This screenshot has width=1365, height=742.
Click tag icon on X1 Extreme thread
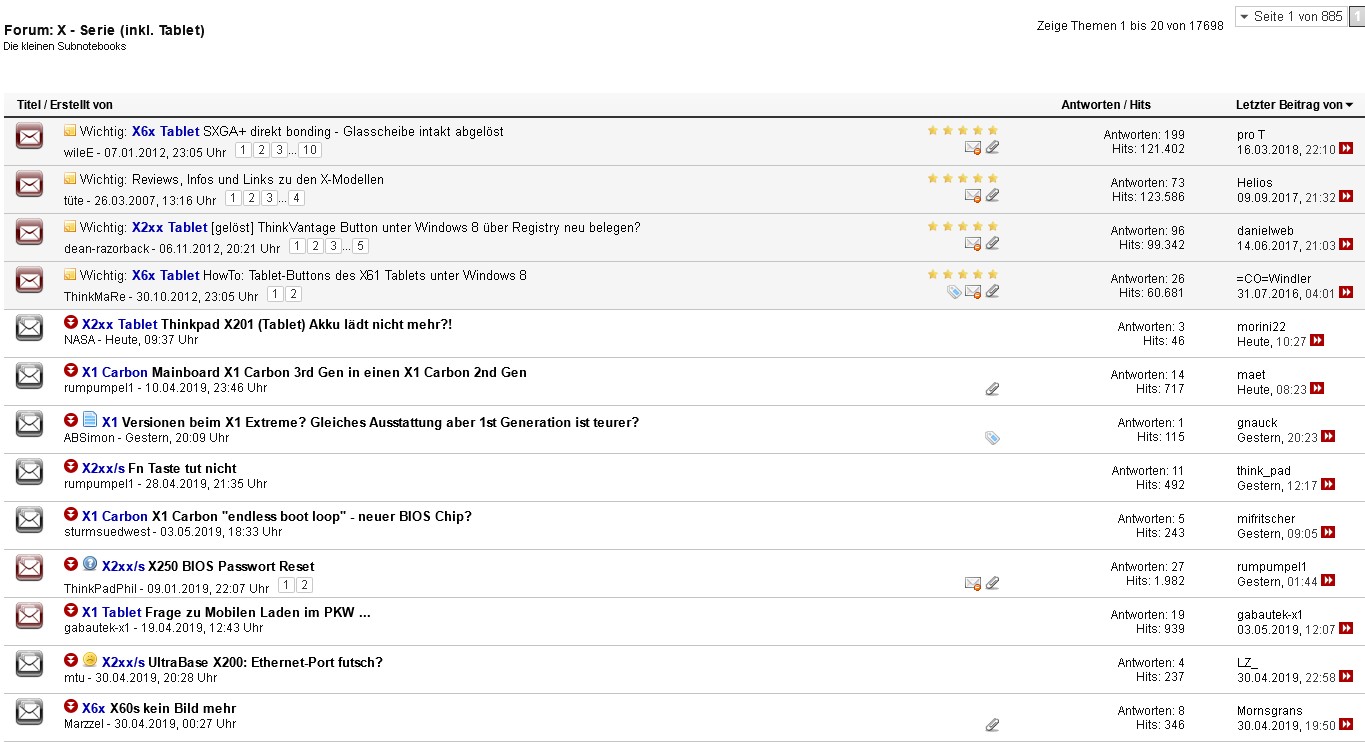pyautogui.click(x=992, y=437)
